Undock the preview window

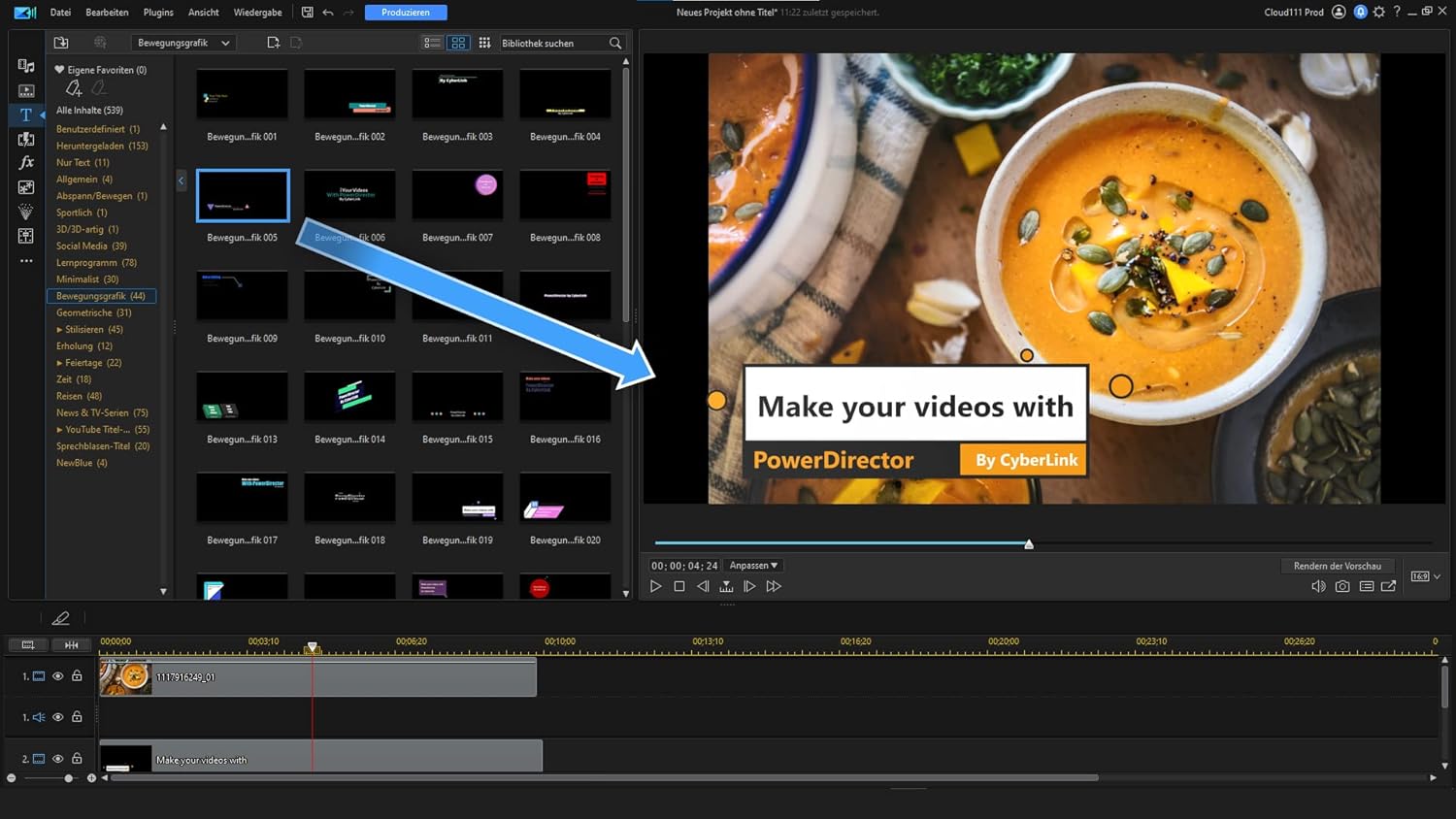click(1388, 586)
